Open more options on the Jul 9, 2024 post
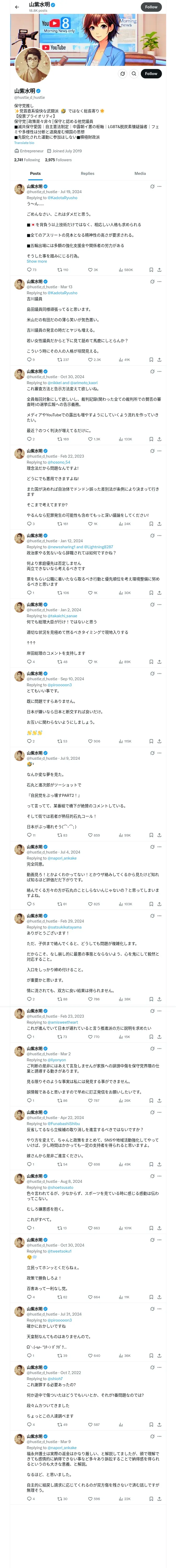The width and height of the screenshot is (176, 1568). point(160,753)
